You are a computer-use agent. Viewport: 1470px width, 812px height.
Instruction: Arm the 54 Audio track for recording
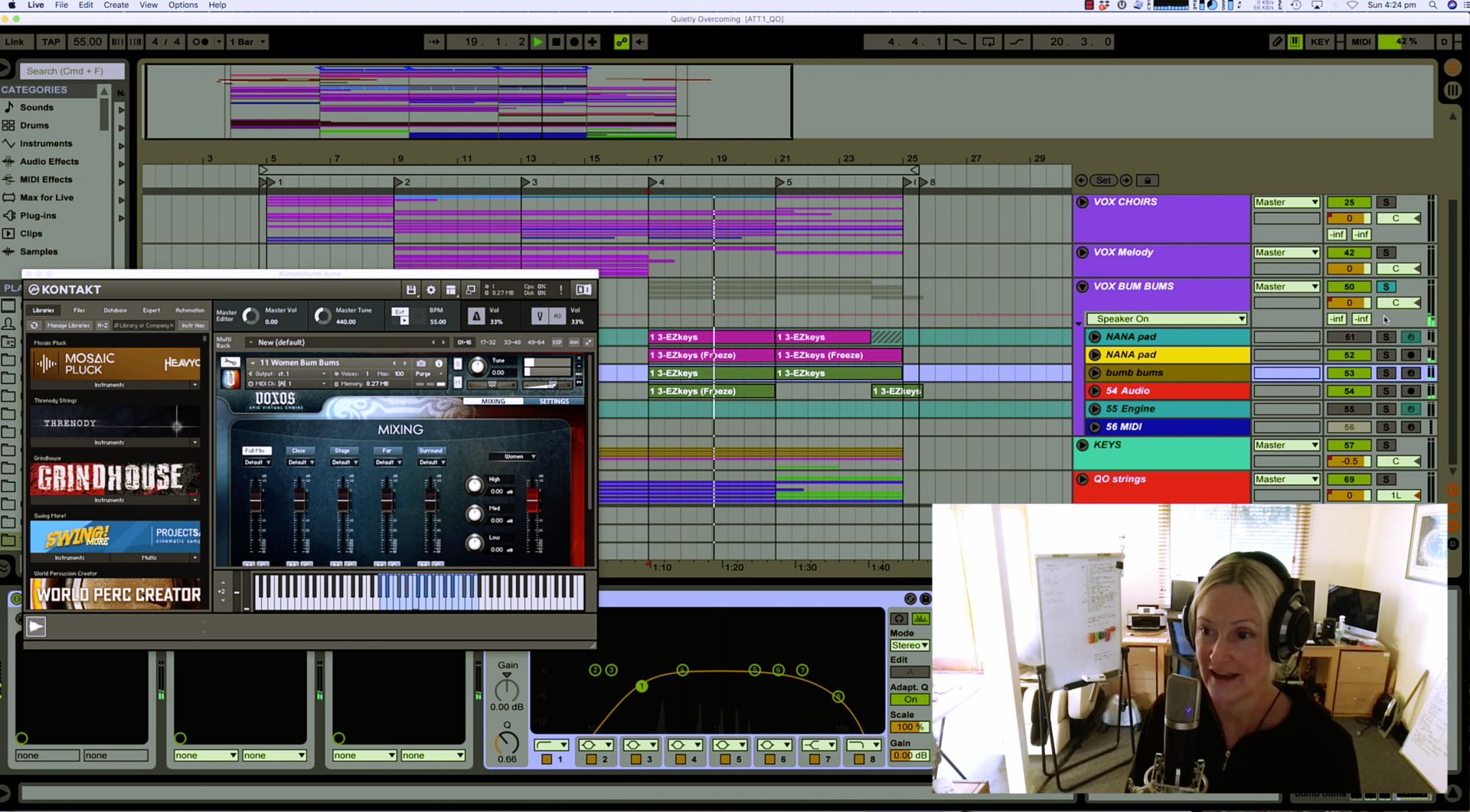(1410, 391)
